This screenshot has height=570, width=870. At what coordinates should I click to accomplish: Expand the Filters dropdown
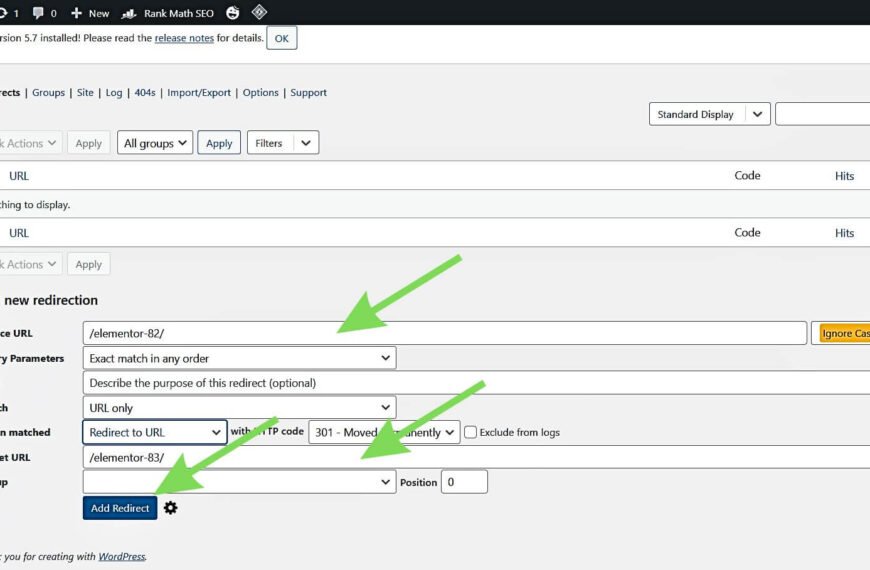click(x=283, y=143)
